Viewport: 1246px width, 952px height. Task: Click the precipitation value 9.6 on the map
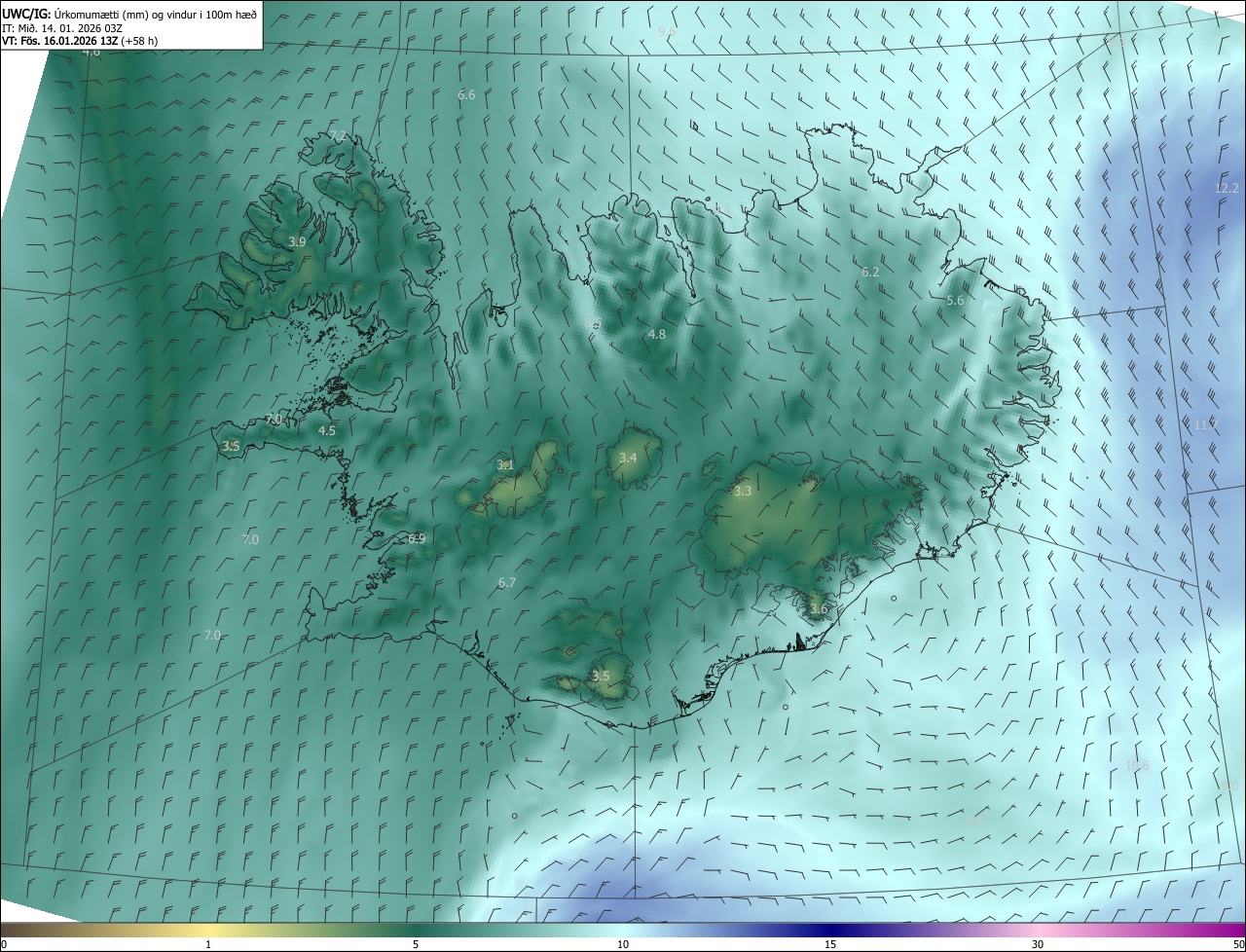click(667, 32)
